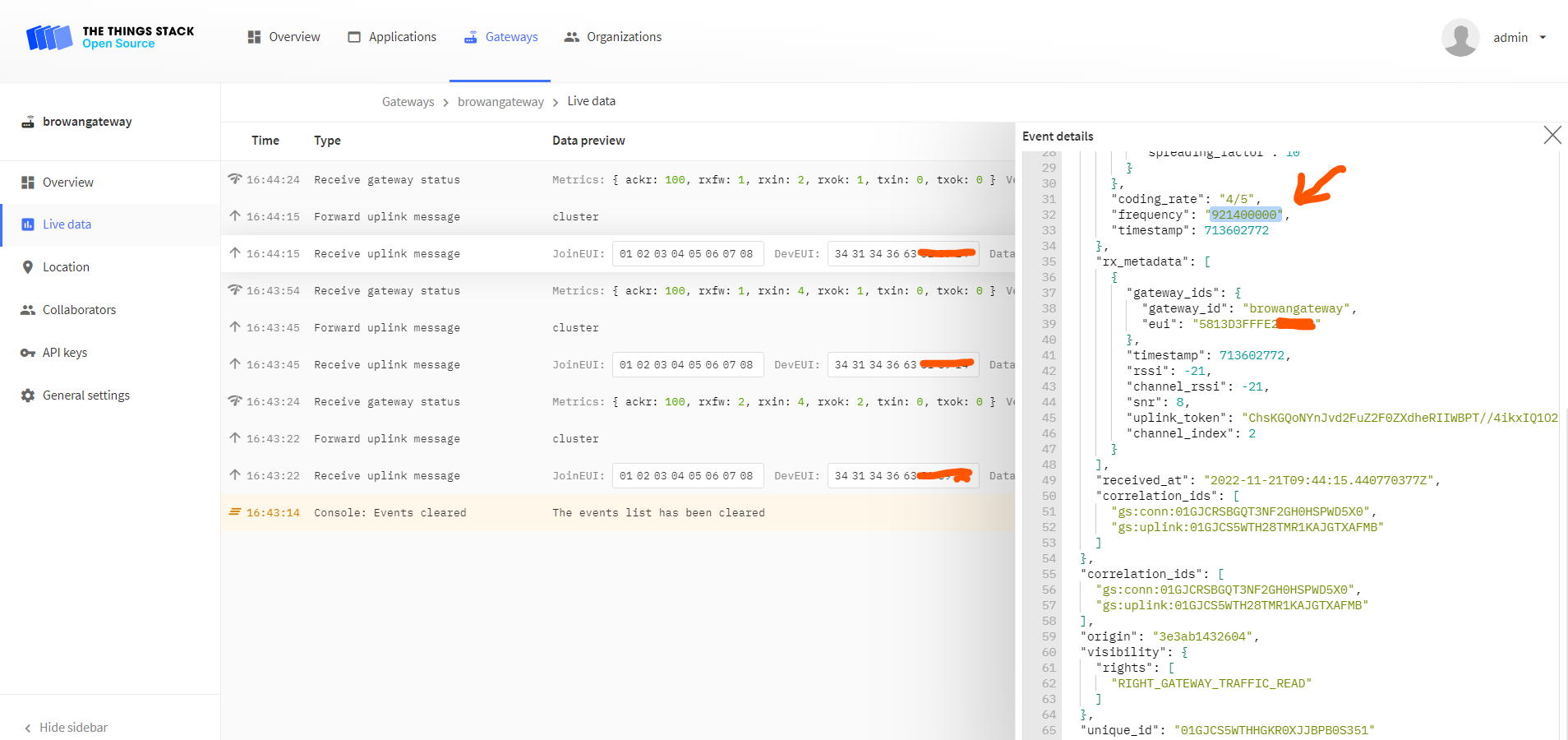Image resolution: width=1568 pixels, height=740 pixels.
Task: Go to Organizations in top navigation
Action: pyautogui.click(x=613, y=37)
